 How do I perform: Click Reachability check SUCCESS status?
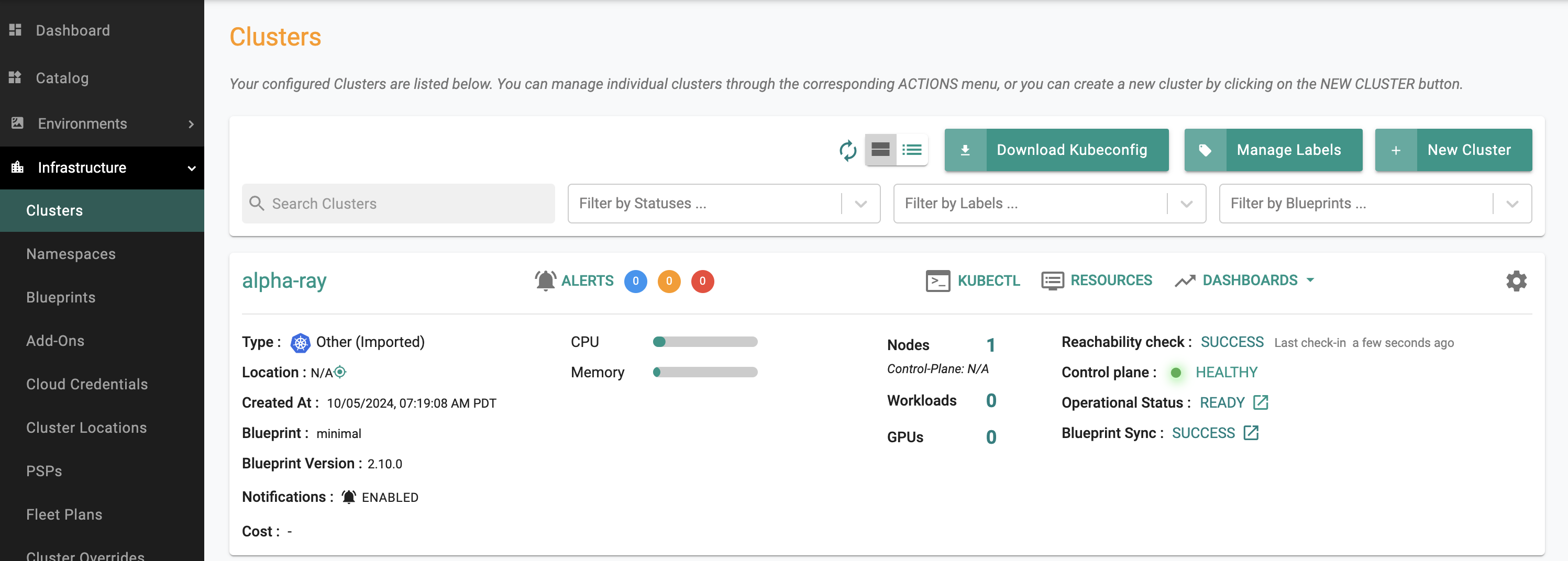(1232, 342)
